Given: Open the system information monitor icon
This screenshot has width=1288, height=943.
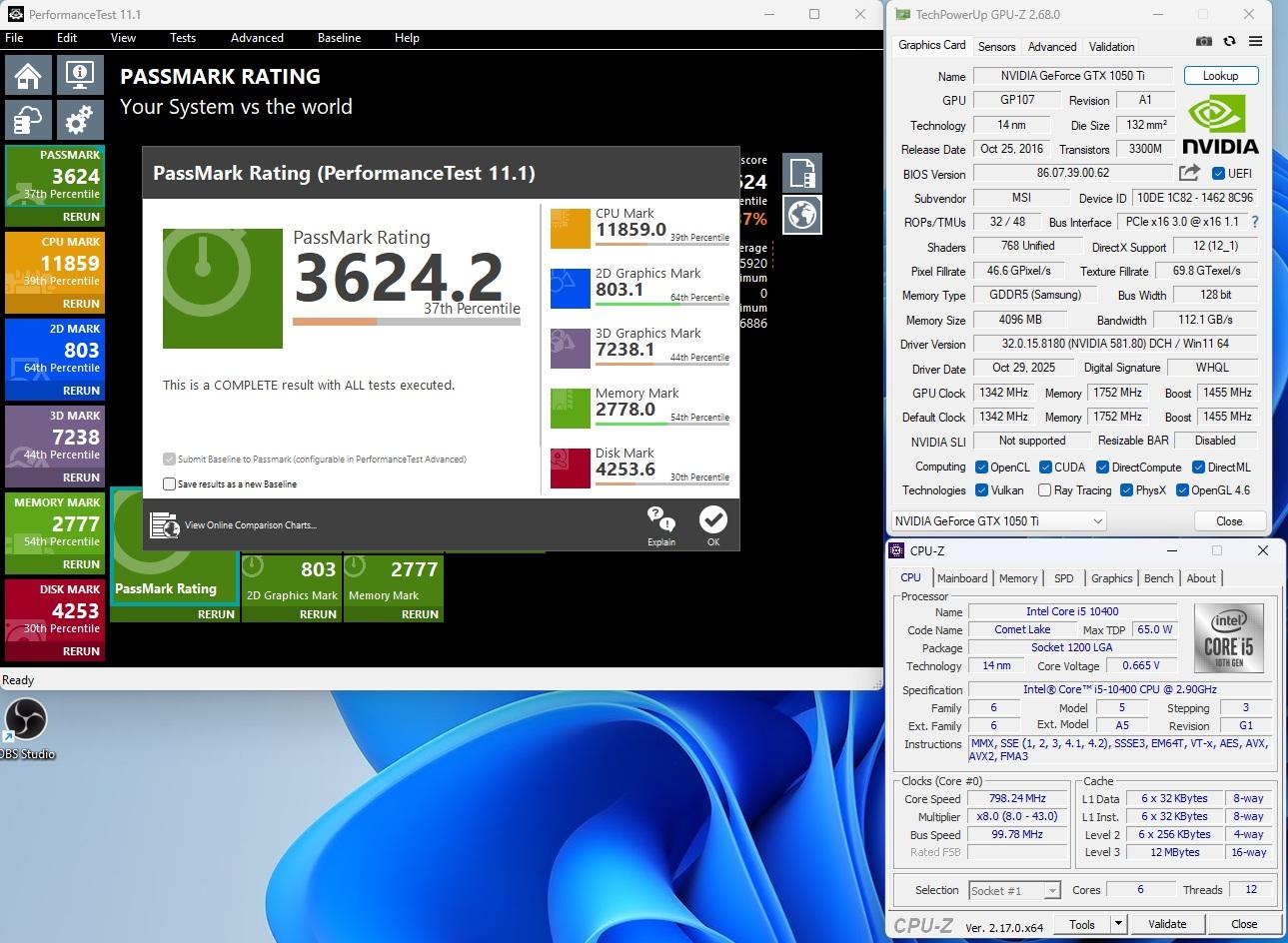Looking at the screenshot, I should pyautogui.click(x=80, y=75).
